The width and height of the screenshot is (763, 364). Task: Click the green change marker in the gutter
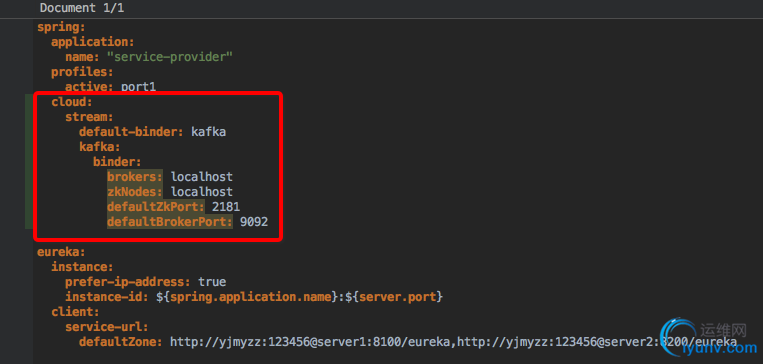point(29,162)
